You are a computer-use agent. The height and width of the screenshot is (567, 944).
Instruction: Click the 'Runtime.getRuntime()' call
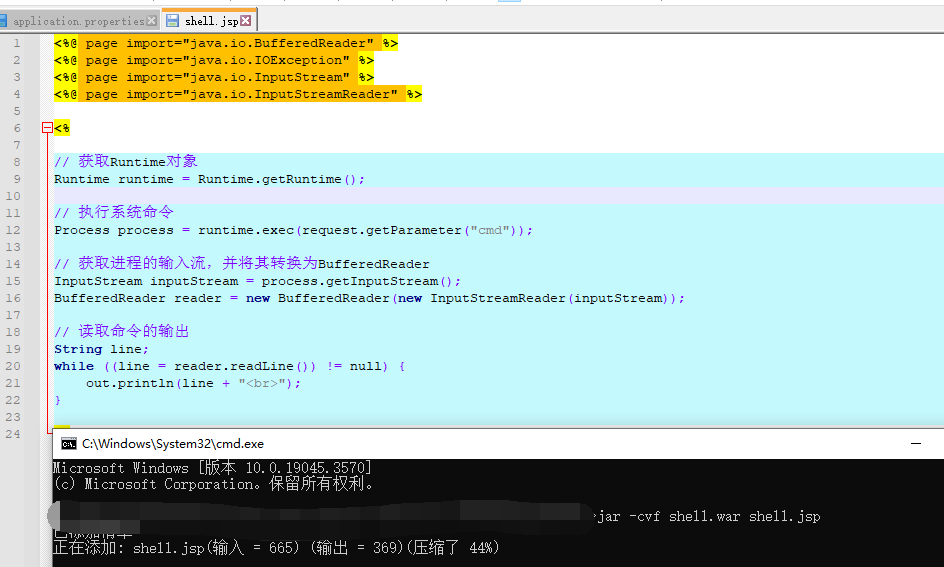pyautogui.click(x=278, y=179)
